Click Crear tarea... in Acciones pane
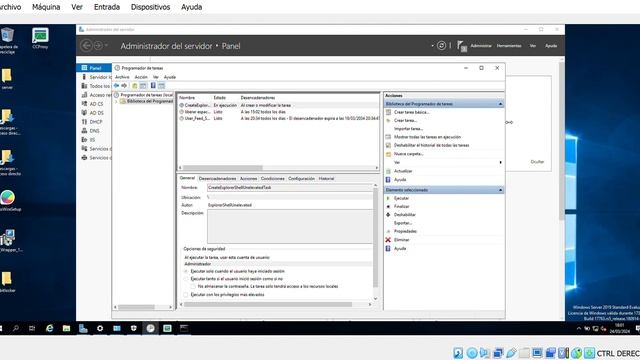This screenshot has height=360, width=640. pos(405,120)
